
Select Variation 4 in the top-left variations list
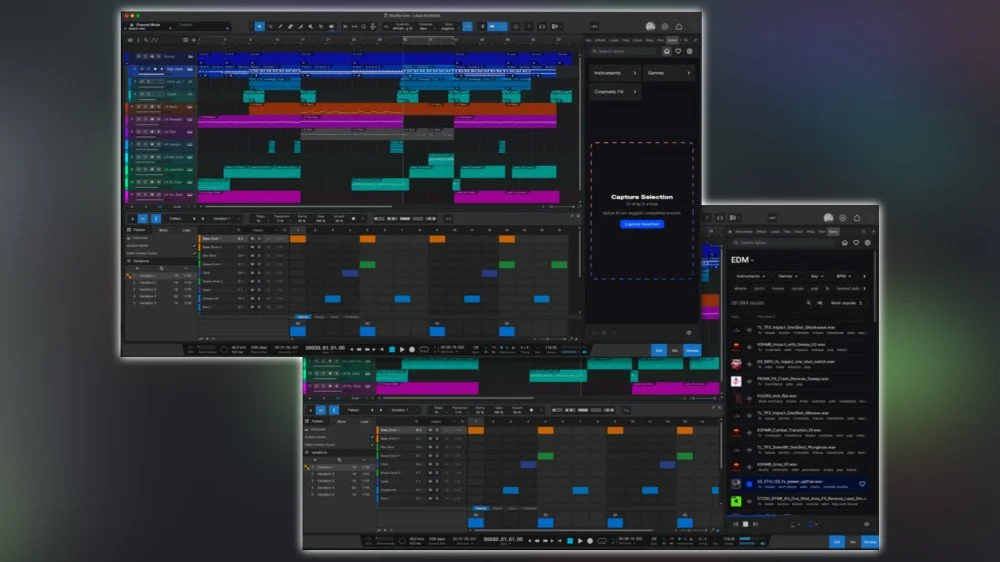click(x=147, y=296)
